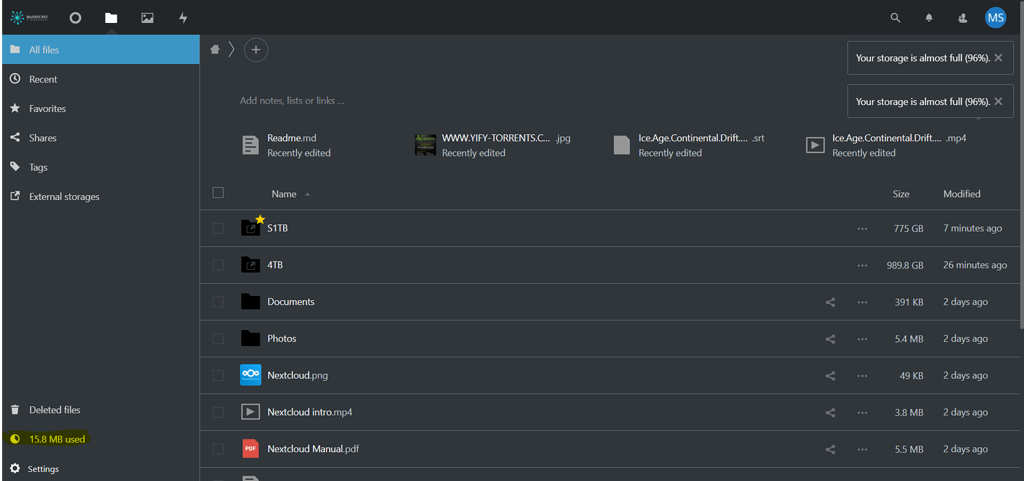The width and height of the screenshot is (1024, 481).
Task: Click the share icon for Documents folder
Action: point(830,302)
